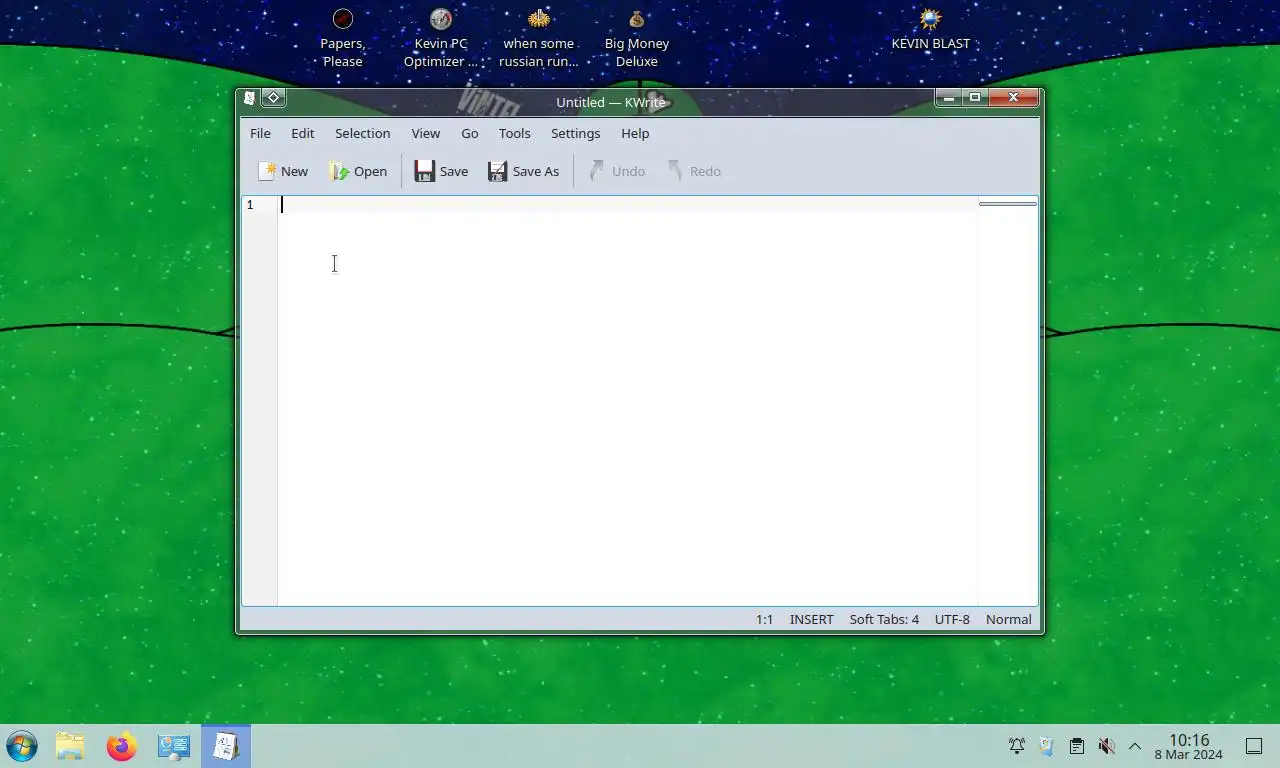Save the document using floppy Save icon

[x=441, y=171]
